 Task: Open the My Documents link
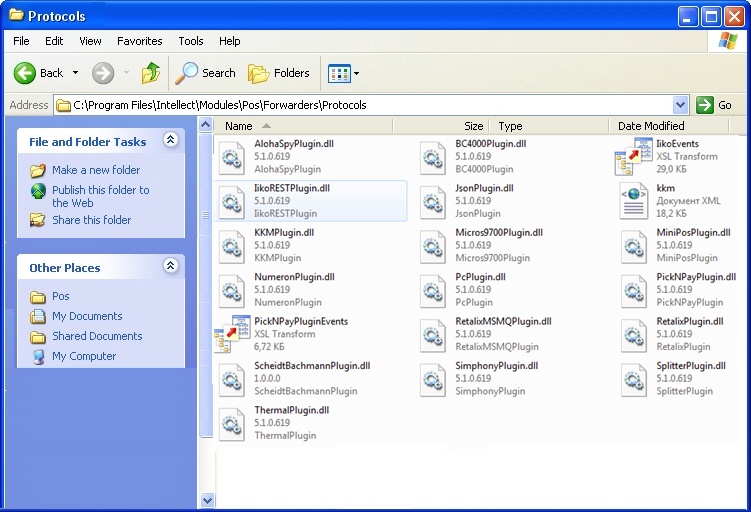[87, 316]
